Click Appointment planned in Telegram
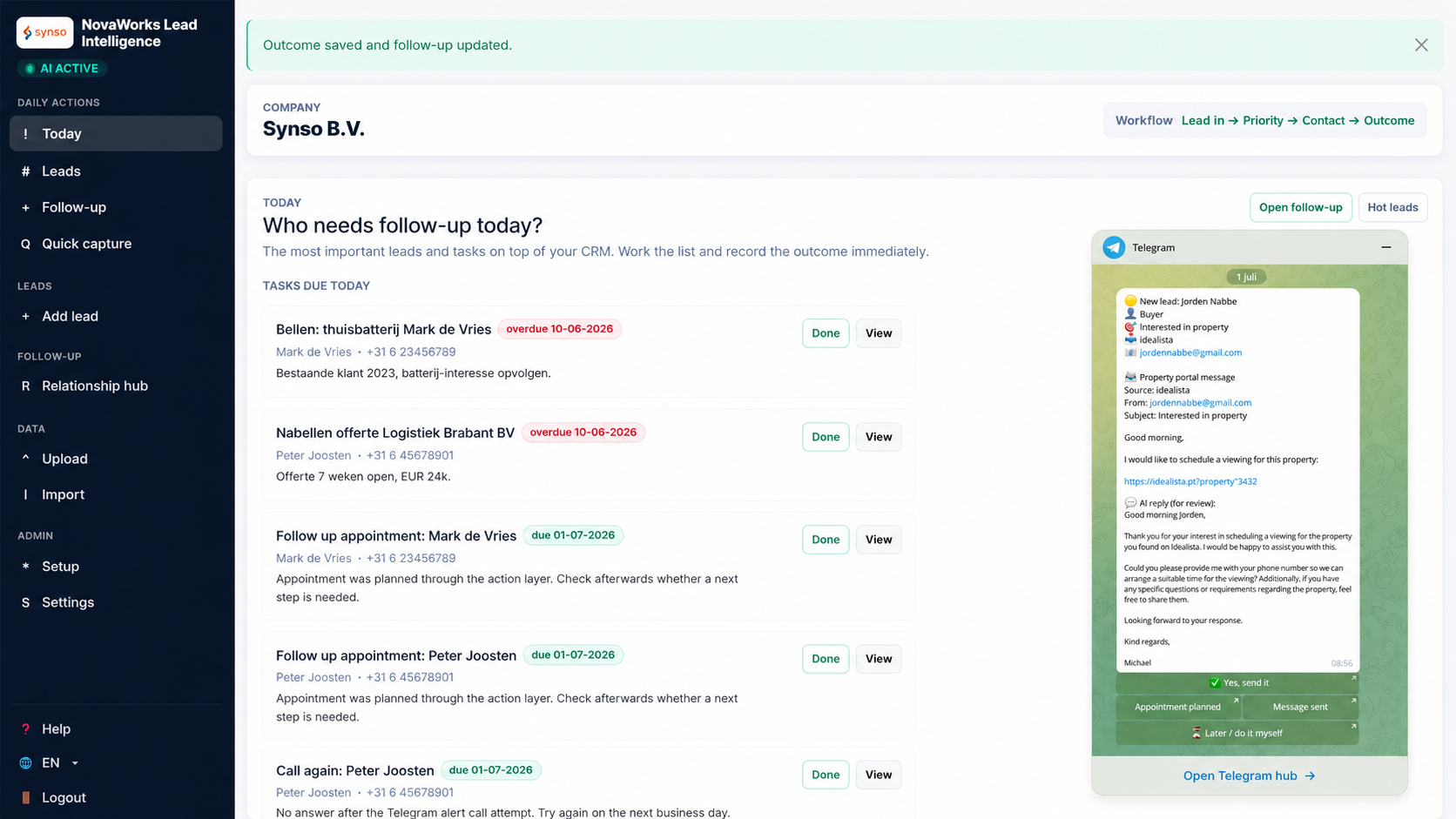This screenshot has height=819, width=1456. (x=1177, y=707)
